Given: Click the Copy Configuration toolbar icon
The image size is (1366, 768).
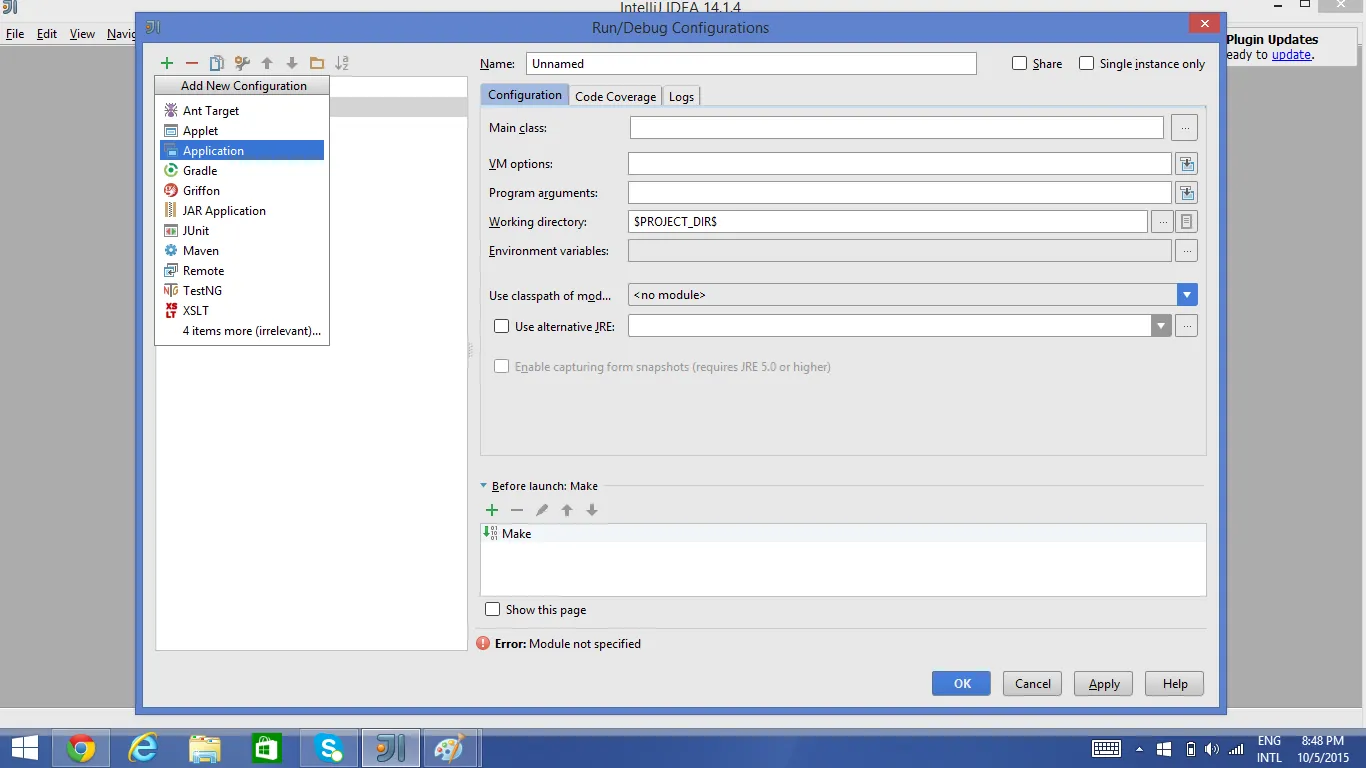Looking at the screenshot, I should 216,63.
